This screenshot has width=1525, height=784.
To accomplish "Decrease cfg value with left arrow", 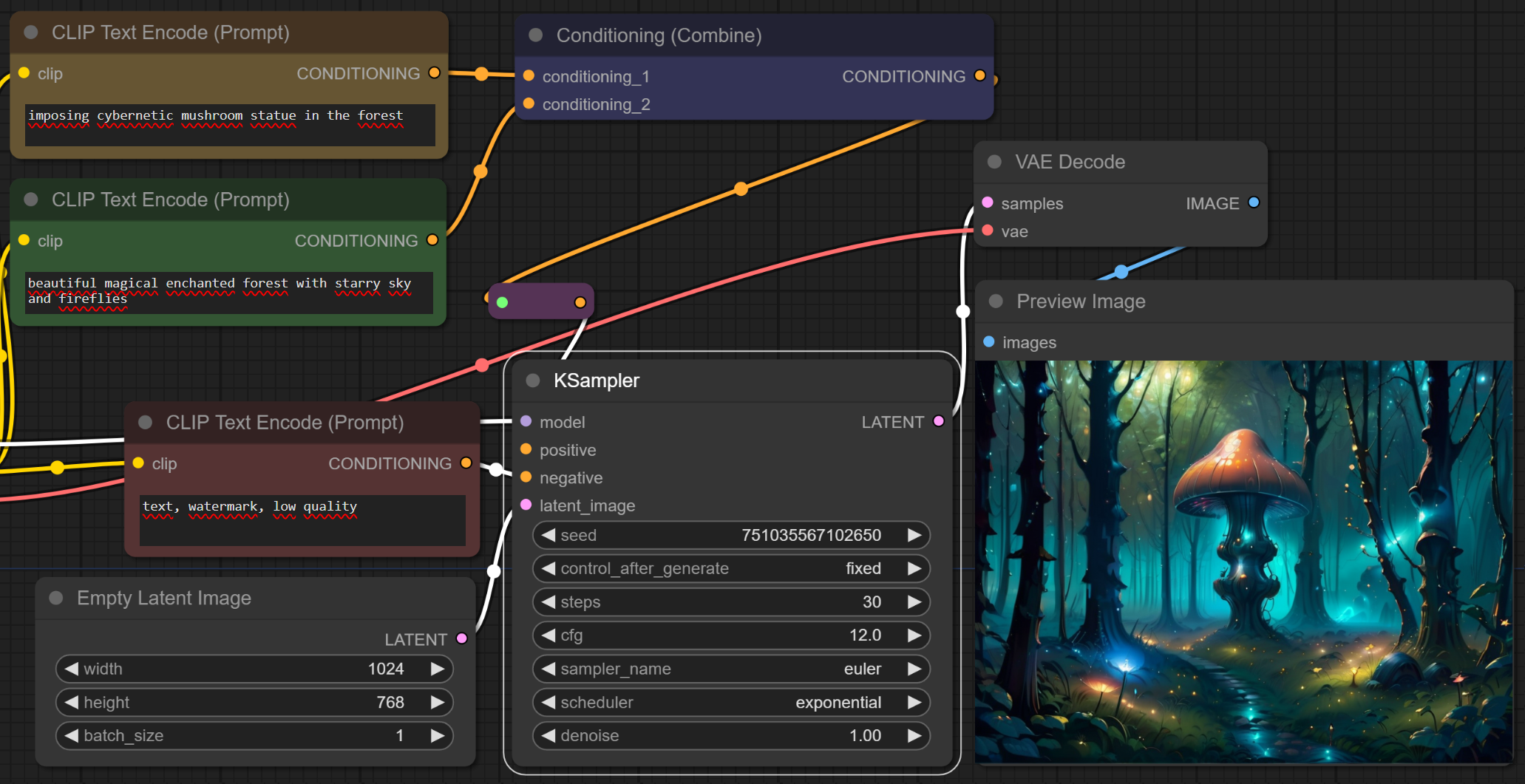I will pyautogui.click(x=548, y=635).
